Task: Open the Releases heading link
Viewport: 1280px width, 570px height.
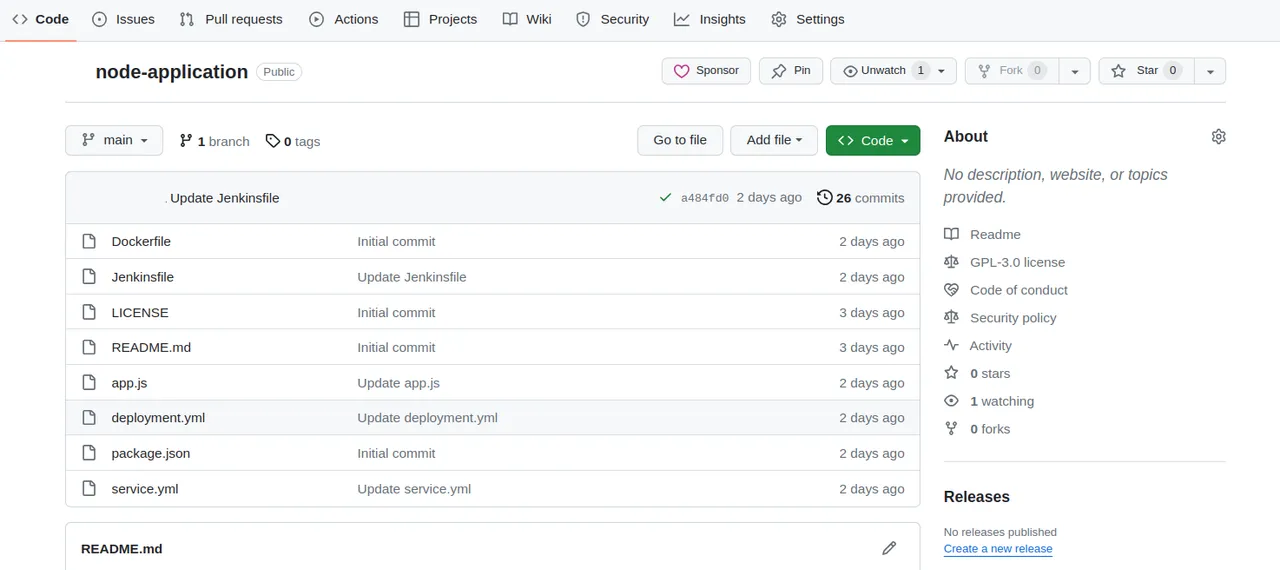Action: 976,497
